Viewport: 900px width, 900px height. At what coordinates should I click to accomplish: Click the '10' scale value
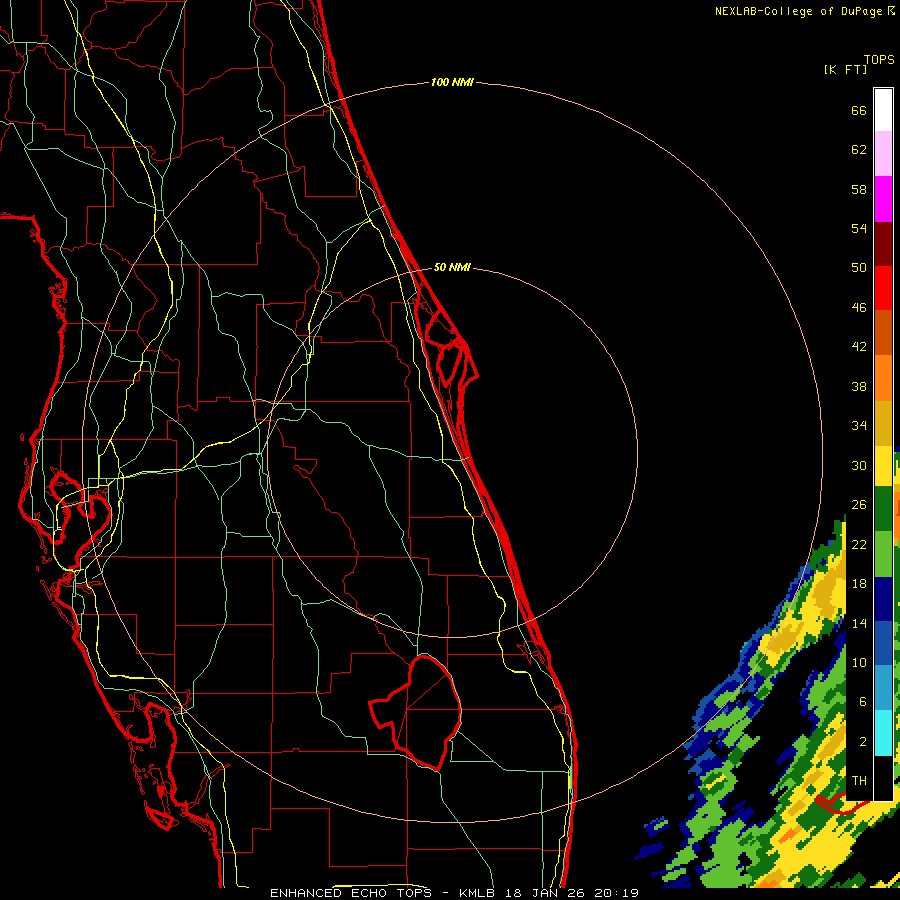point(859,663)
